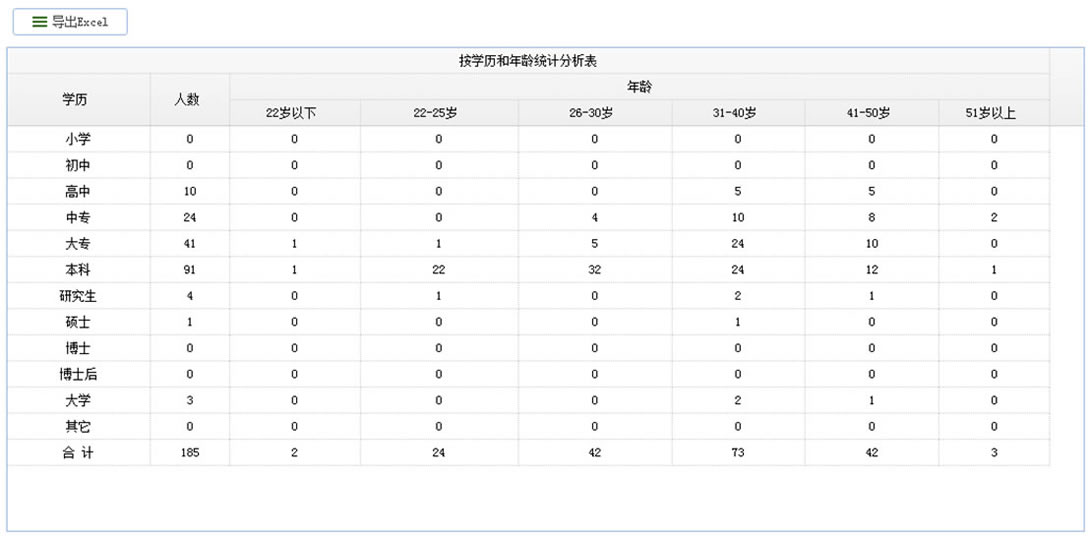
Task: Select the 大学 row label
Action: pyautogui.click(x=78, y=401)
